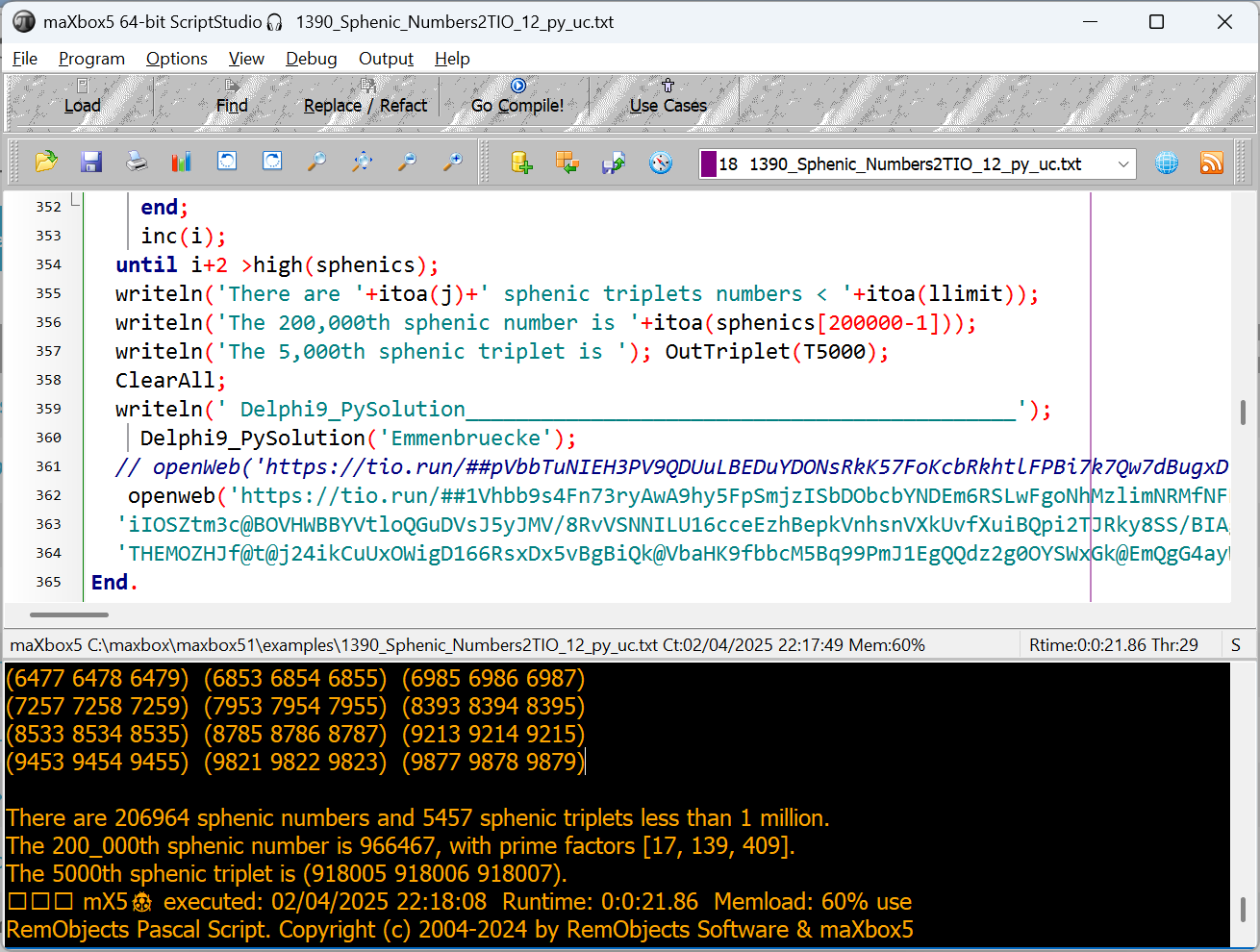
Task: Expand the recent files dropdown 1390_Sphenic_Numbers2TIO
Action: coord(1122,164)
